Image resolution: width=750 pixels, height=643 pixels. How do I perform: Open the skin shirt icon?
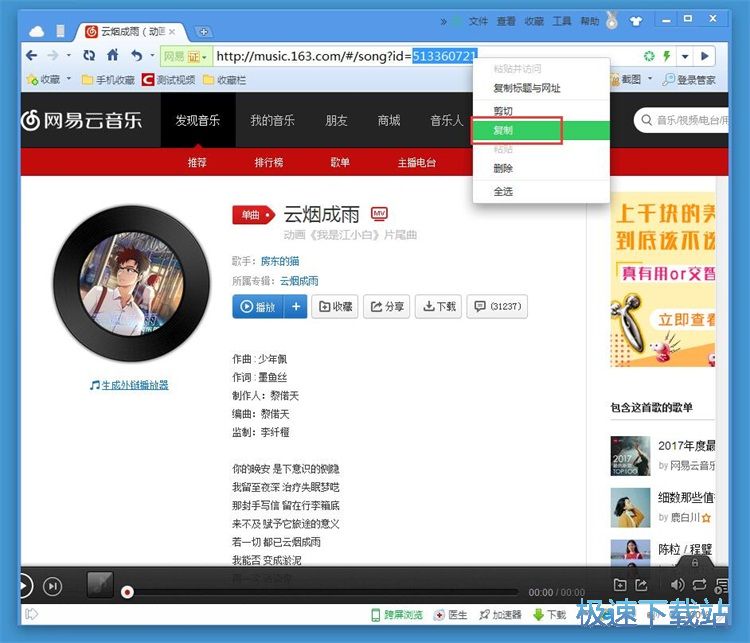pyautogui.click(x=636, y=21)
